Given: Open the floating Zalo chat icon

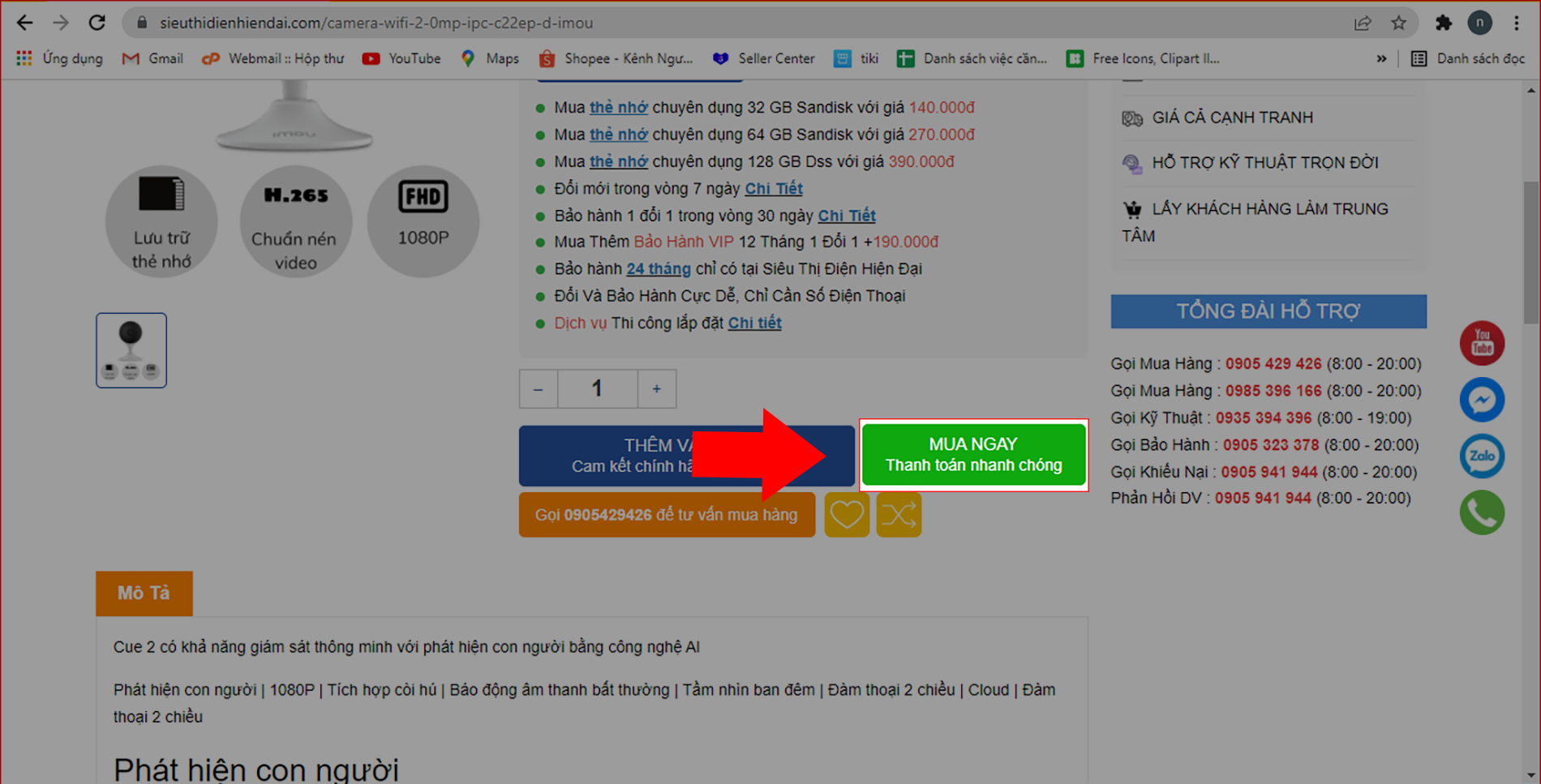Looking at the screenshot, I should coord(1482,456).
